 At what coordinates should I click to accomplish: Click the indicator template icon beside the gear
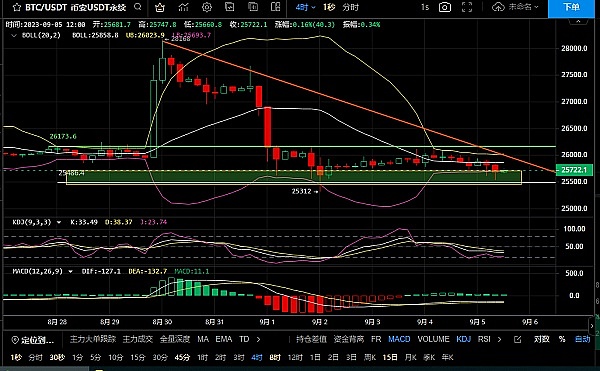click(230, 7)
